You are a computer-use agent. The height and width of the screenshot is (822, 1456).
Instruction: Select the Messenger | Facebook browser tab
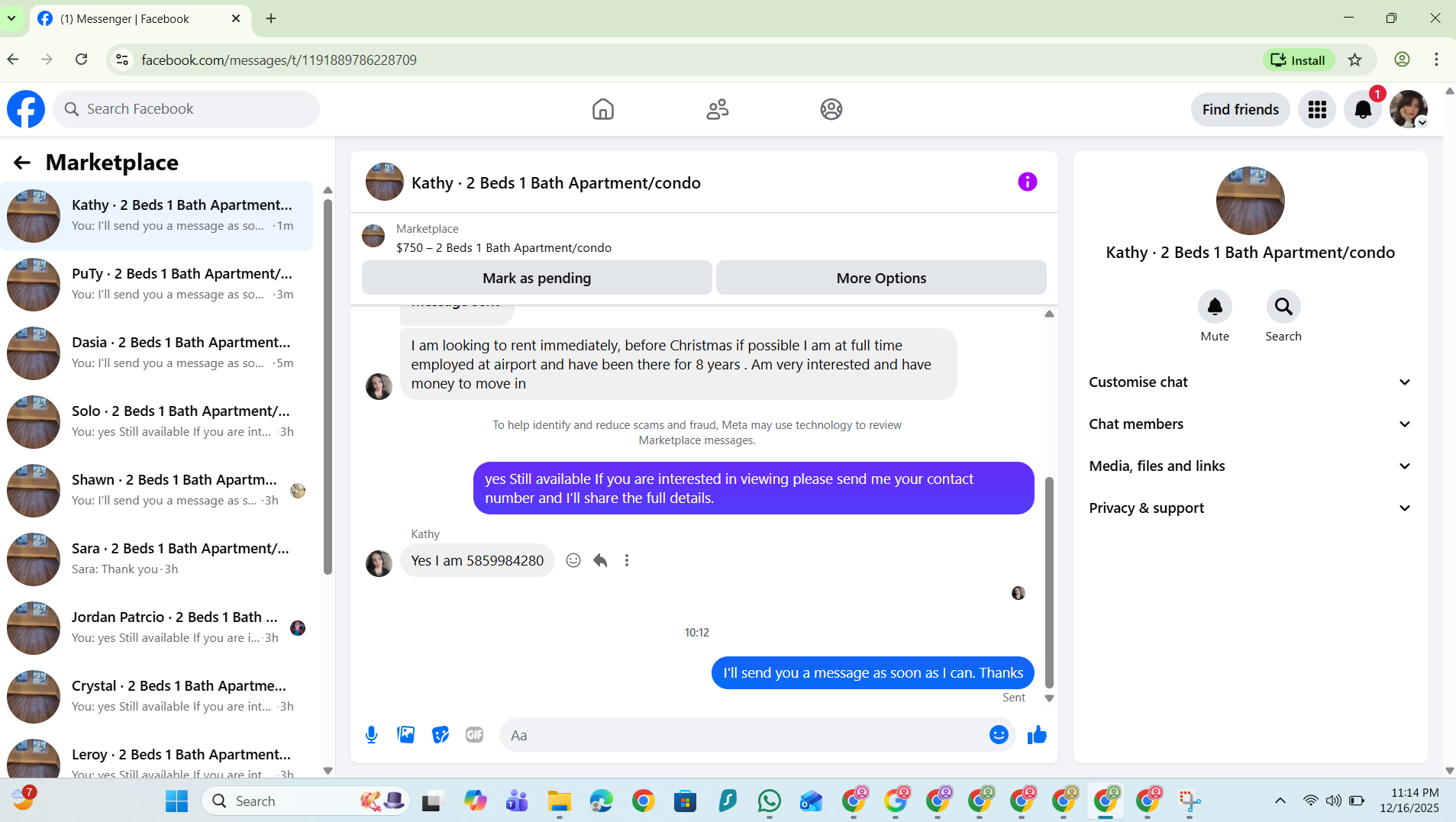(x=140, y=19)
